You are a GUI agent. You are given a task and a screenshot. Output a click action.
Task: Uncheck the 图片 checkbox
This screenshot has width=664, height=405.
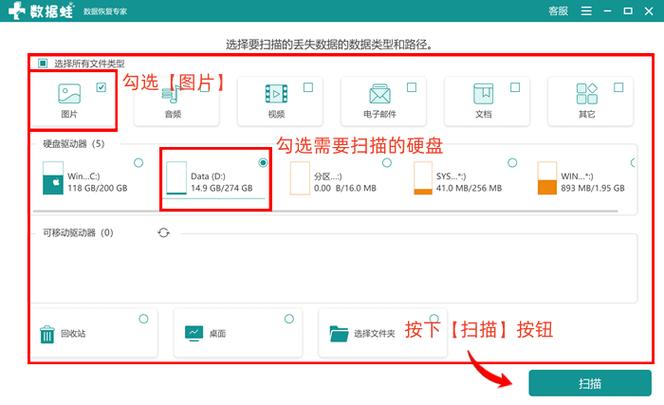[101, 87]
